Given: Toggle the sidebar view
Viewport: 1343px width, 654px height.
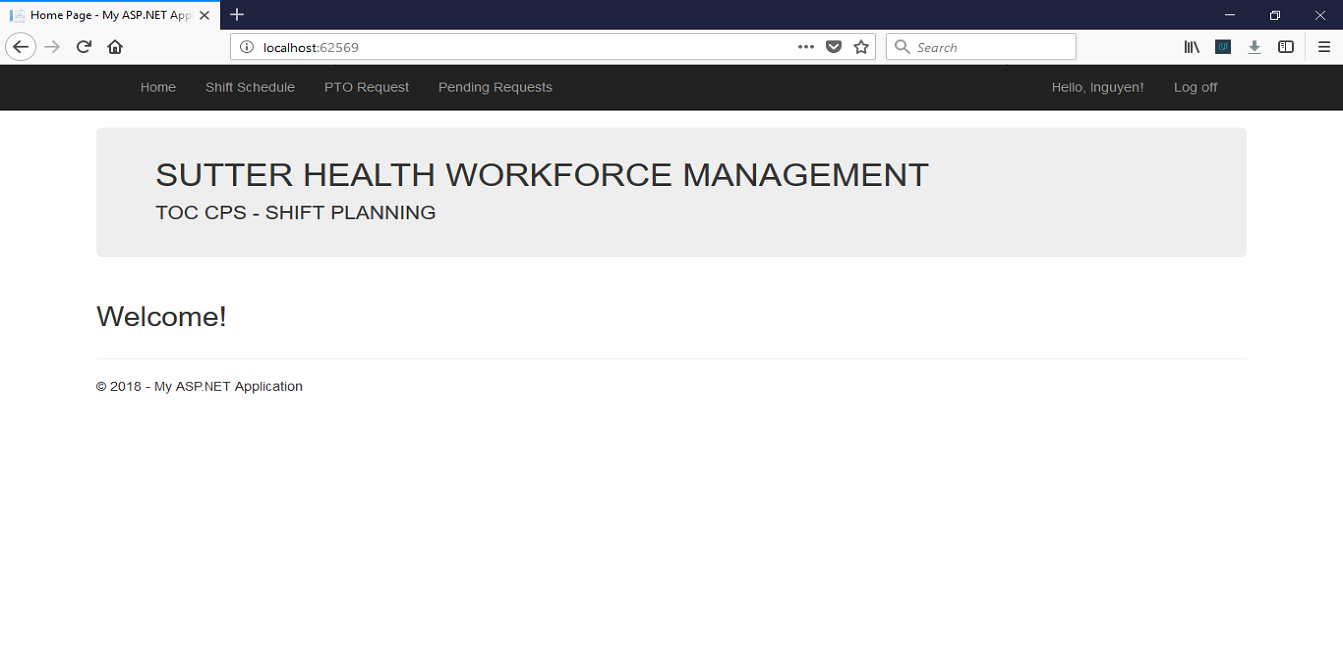Looking at the screenshot, I should [1286, 47].
